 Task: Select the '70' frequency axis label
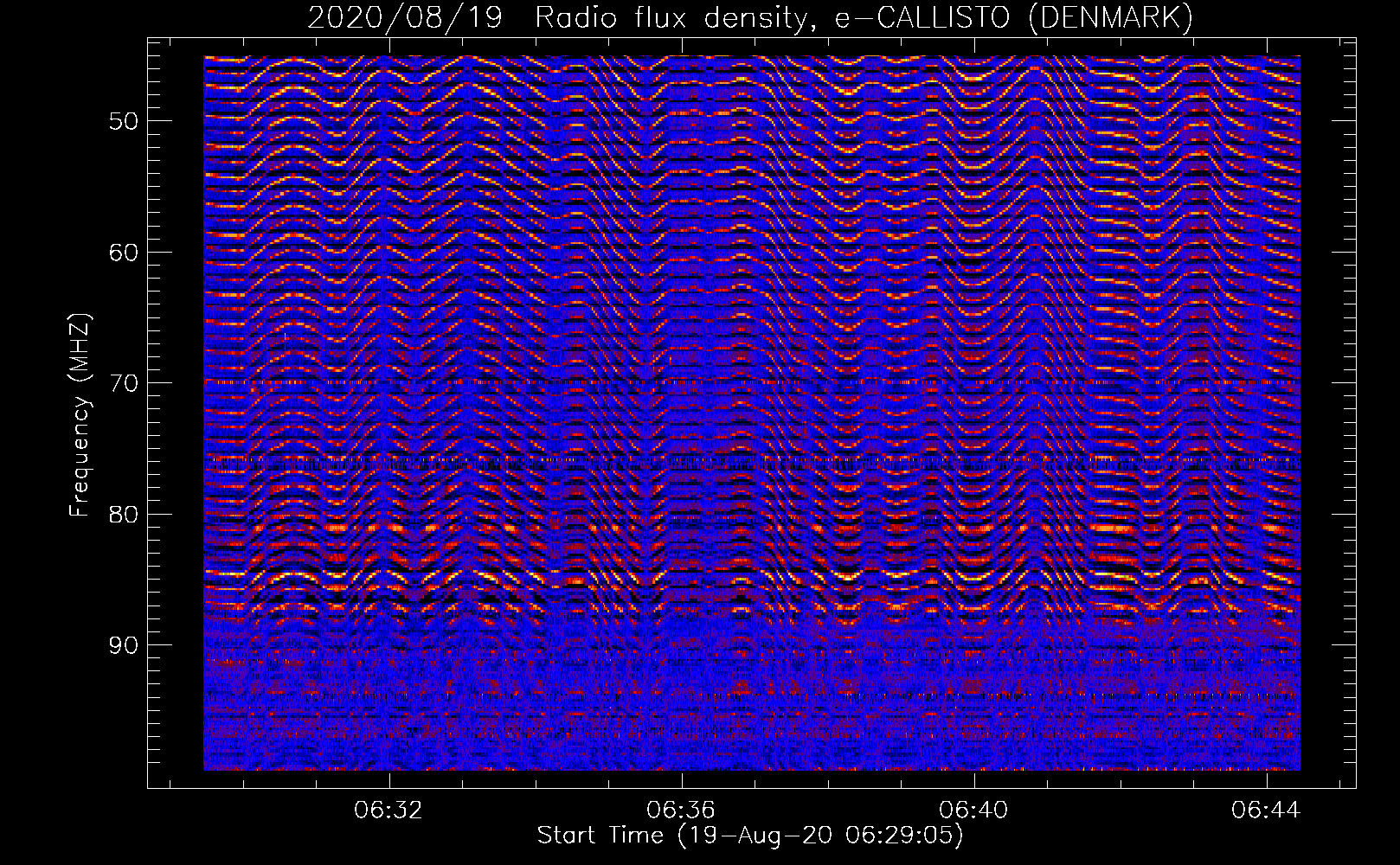[124, 383]
